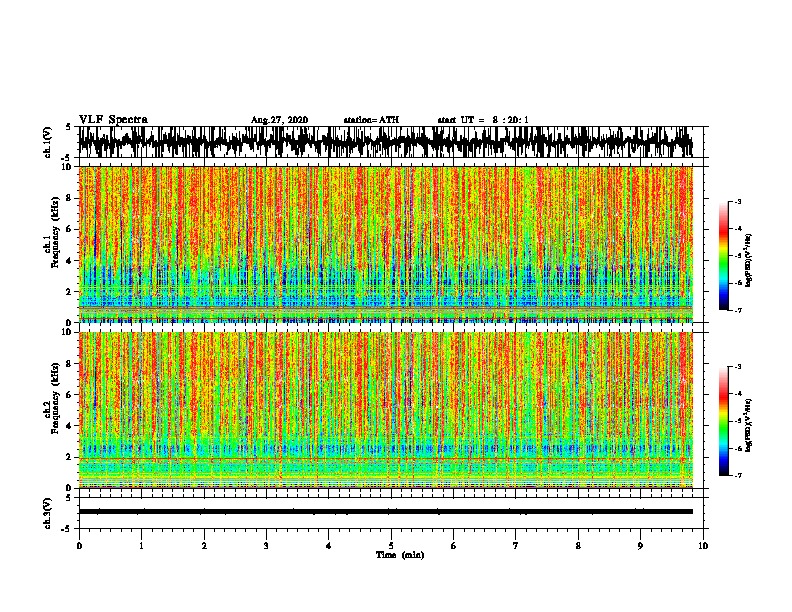This screenshot has height=612, width=792.
Task: Click time axis tick label "3"
Action: (x=266, y=546)
